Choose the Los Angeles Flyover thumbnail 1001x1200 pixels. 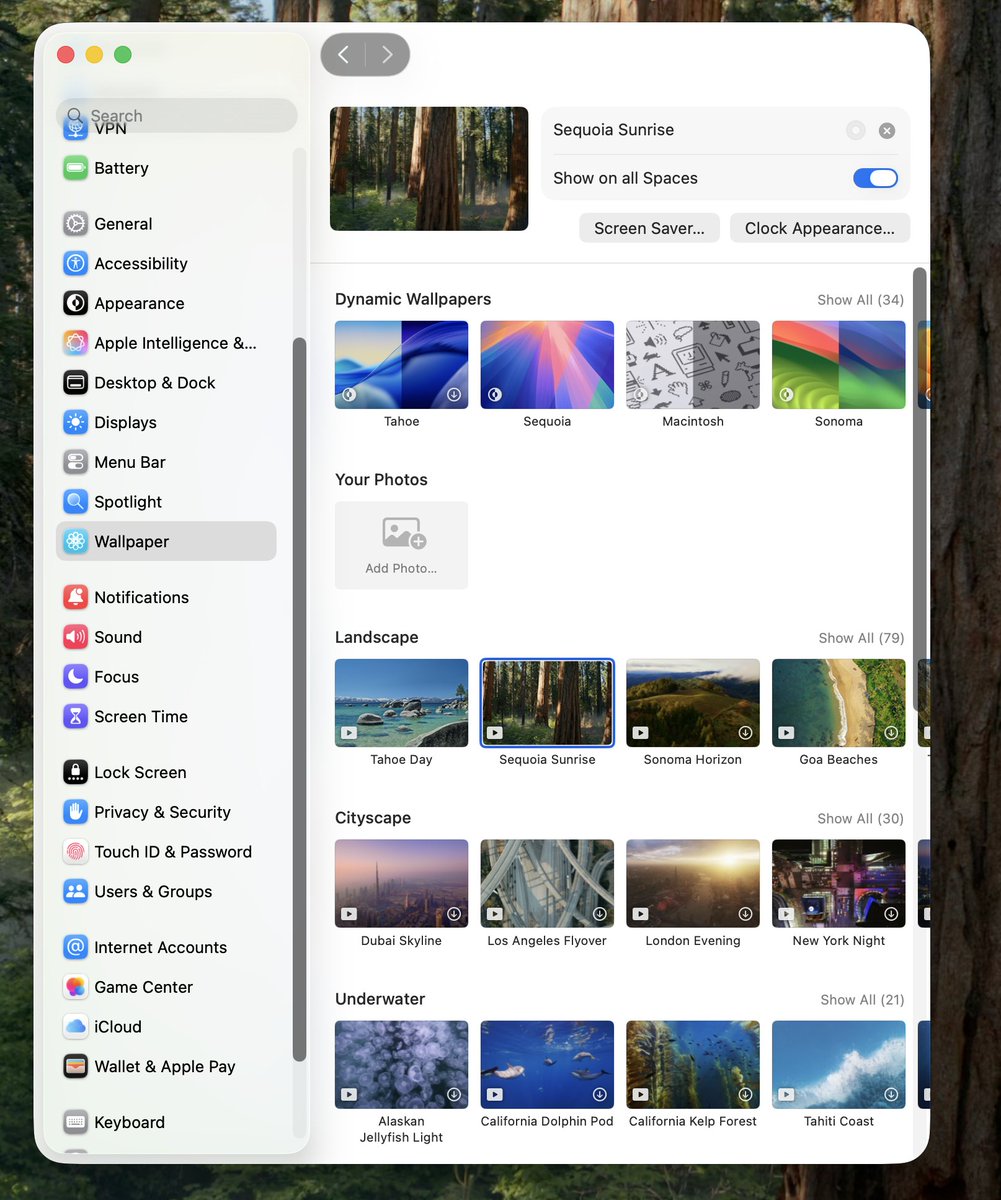[547, 884]
